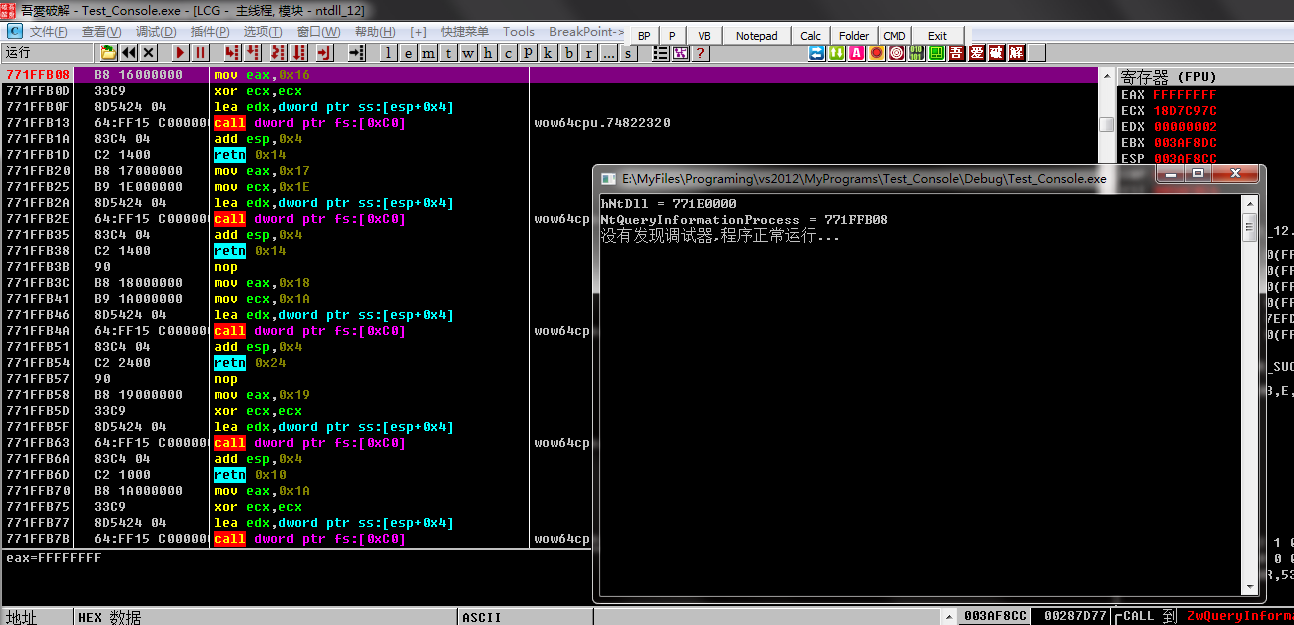Open the file-open folder icon

coord(108,52)
